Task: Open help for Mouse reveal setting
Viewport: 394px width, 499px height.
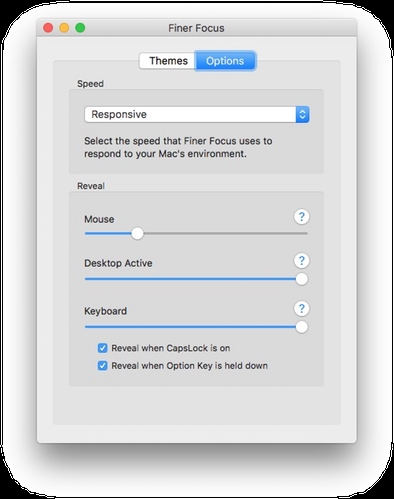Action: 301,217
